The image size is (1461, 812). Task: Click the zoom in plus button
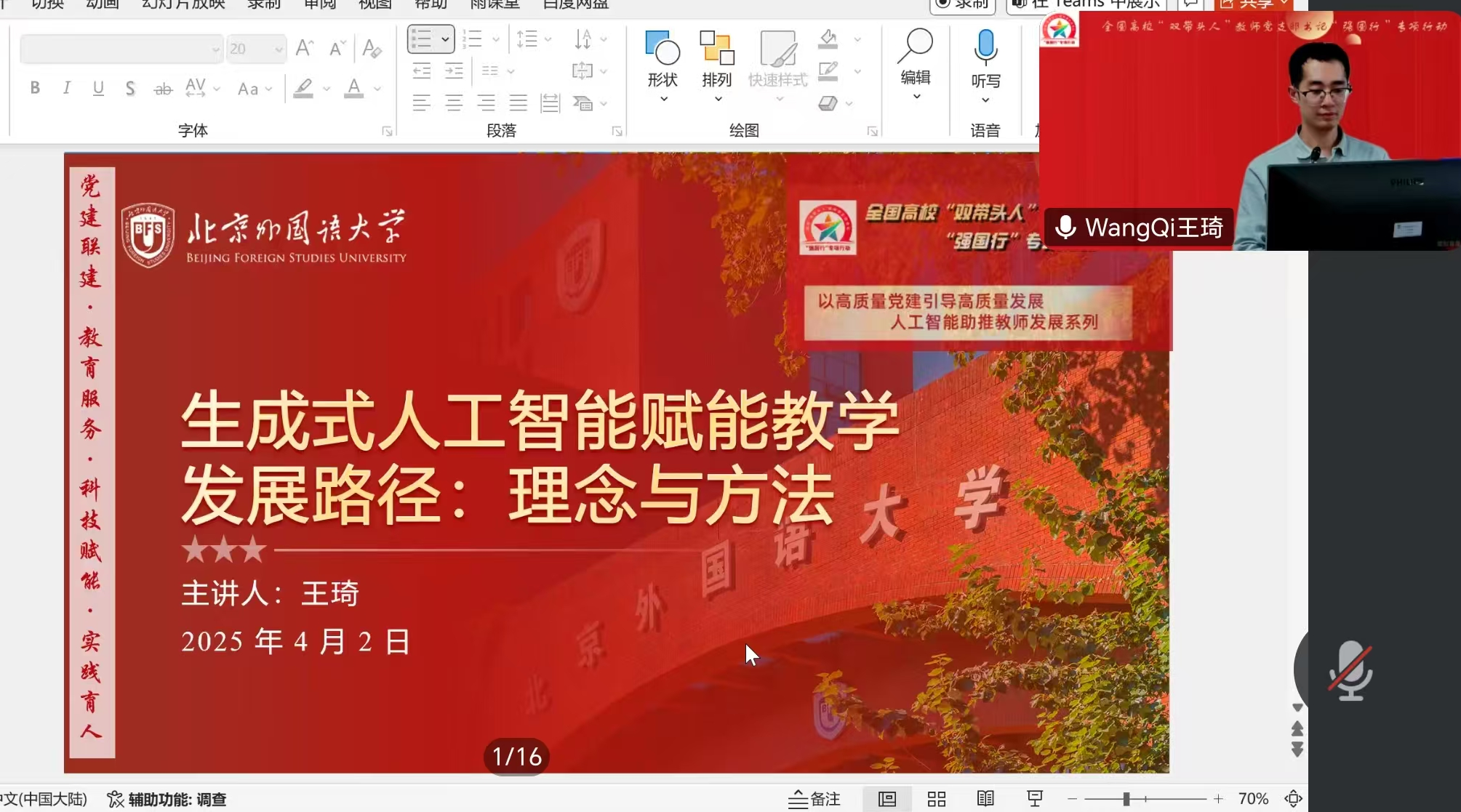click(1218, 799)
